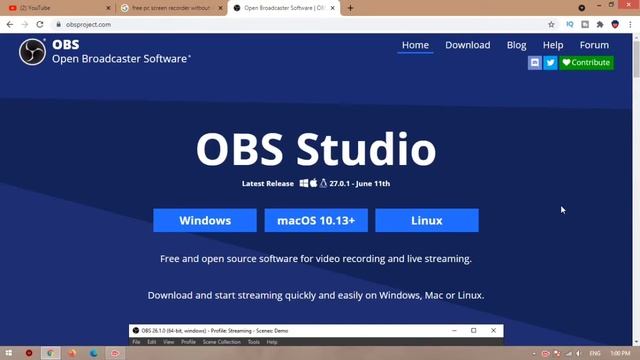Open Scene Collection menu in OBS preview image
This screenshot has width=640, height=360.
pos(222,342)
